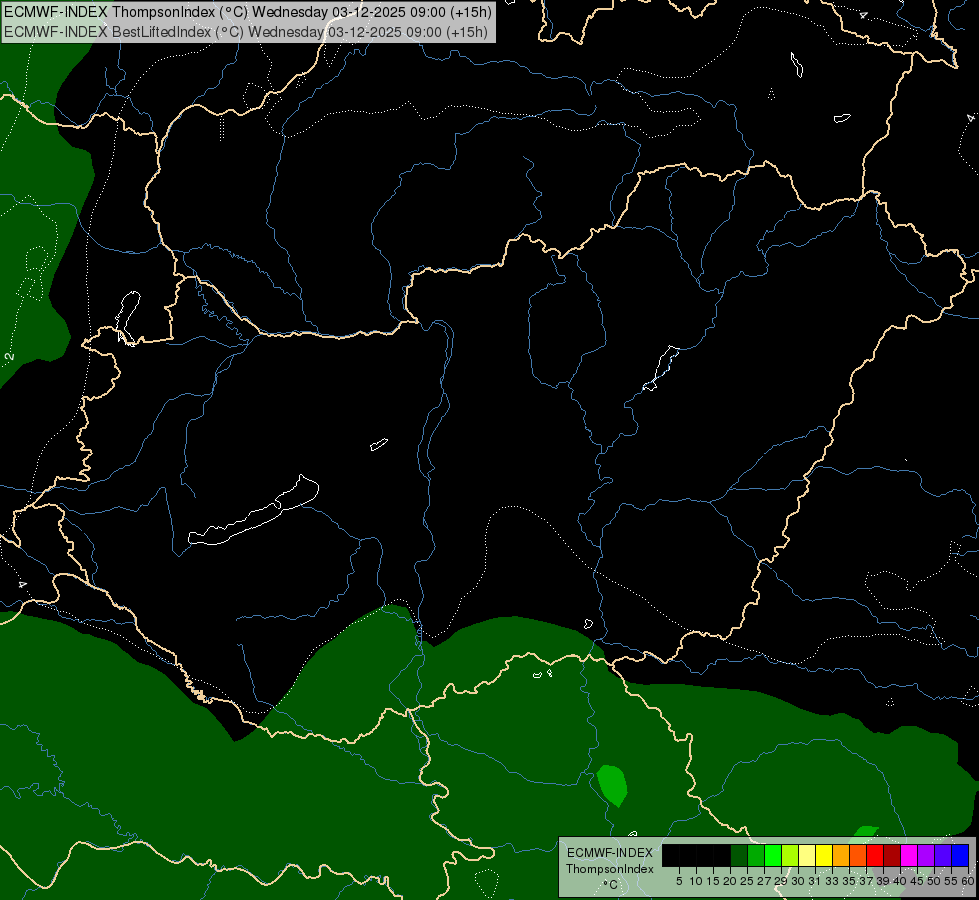Viewport: 979px width, 900px height.
Task: Pick the orange 33–35 legend swatch
Action: click(841, 855)
